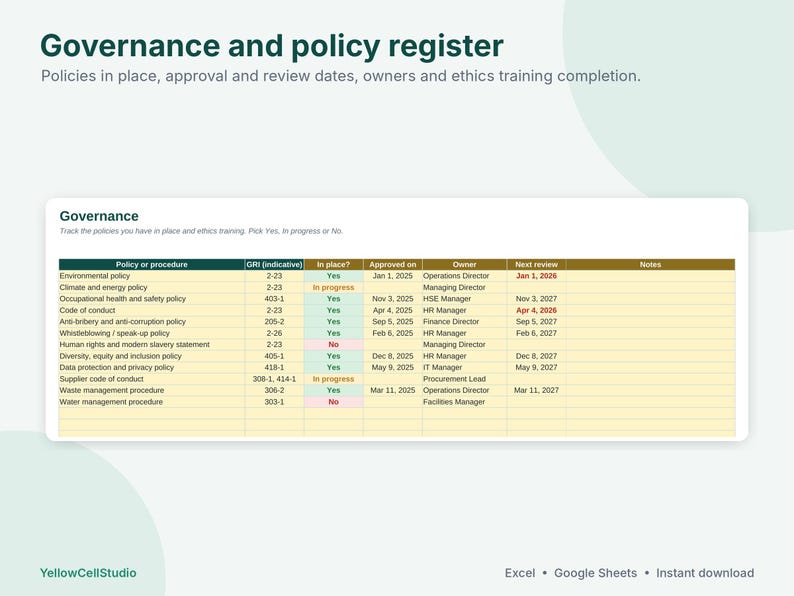This screenshot has width=794, height=596.
Task: Select the 'Environmental policy' cell
Action: (152, 276)
